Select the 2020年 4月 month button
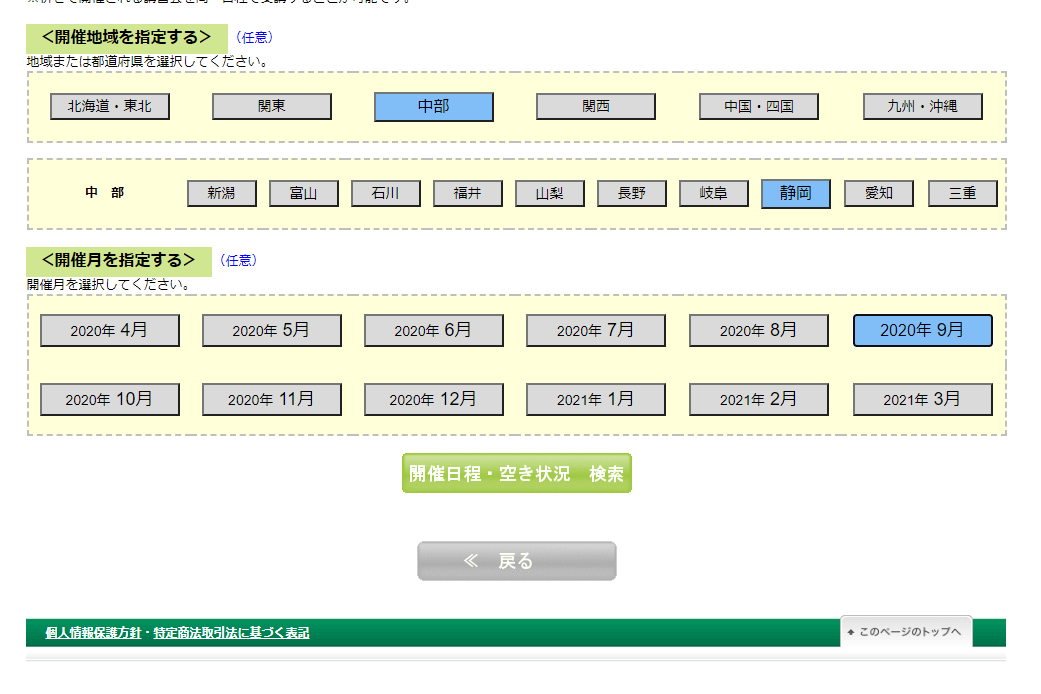The width and height of the screenshot is (1041, 694). coord(110,331)
